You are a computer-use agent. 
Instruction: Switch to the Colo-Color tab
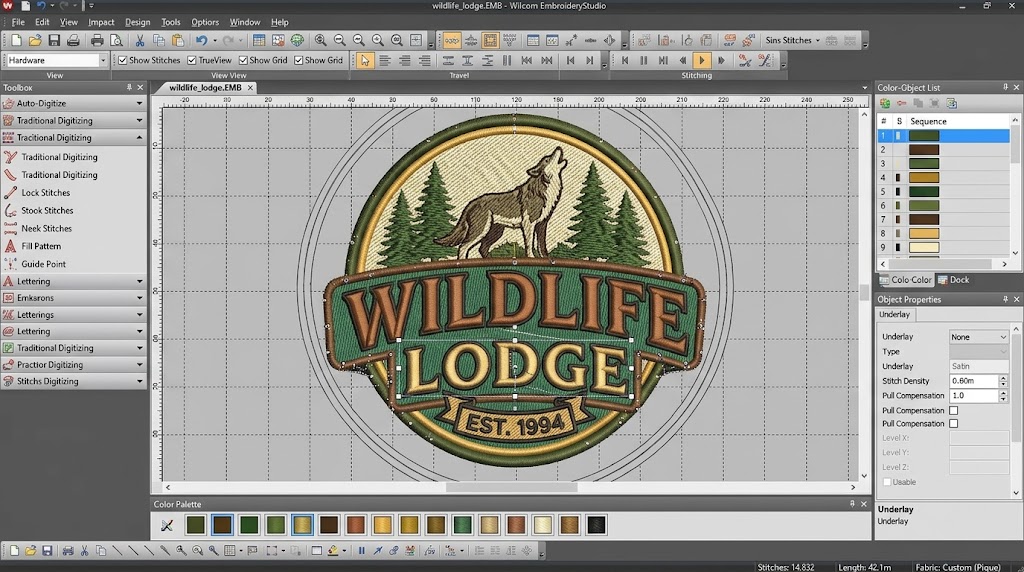point(905,279)
